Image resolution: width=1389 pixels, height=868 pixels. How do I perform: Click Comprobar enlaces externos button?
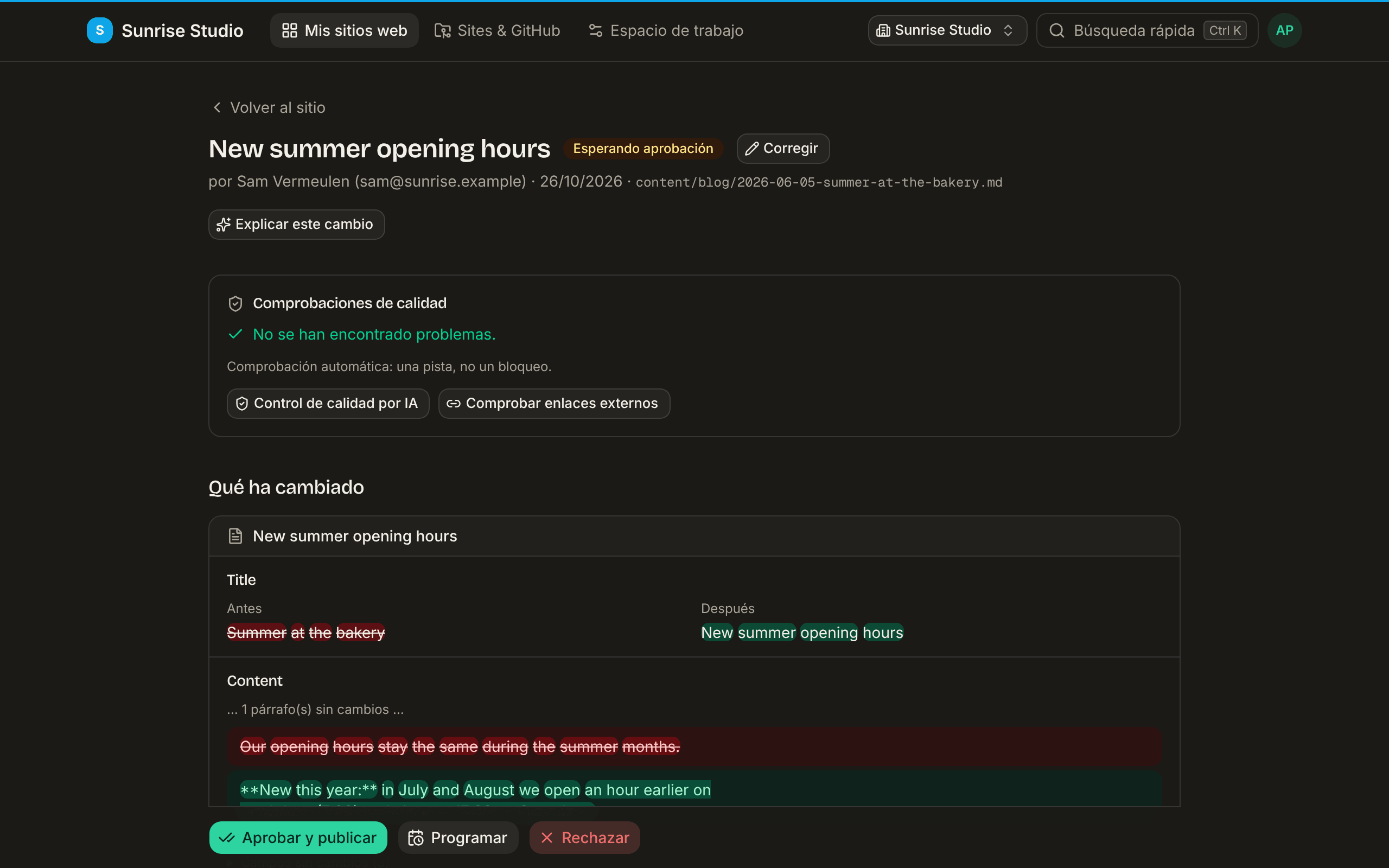coord(554,404)
